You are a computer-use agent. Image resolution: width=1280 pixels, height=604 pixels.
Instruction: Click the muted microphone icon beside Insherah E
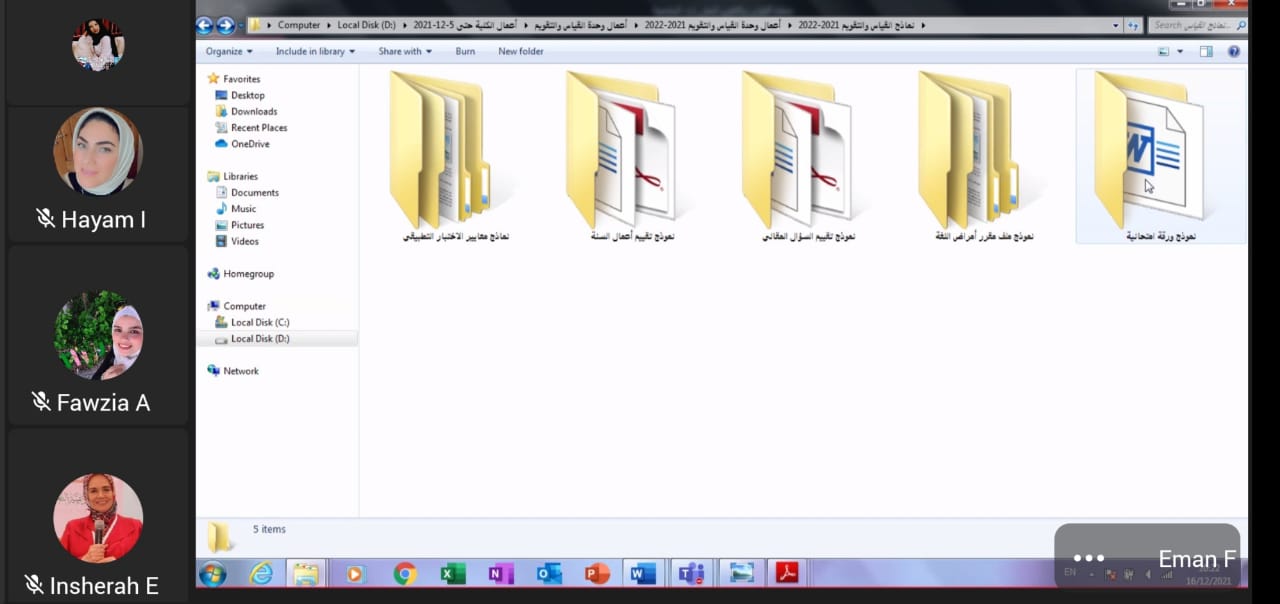coord(34,585)
